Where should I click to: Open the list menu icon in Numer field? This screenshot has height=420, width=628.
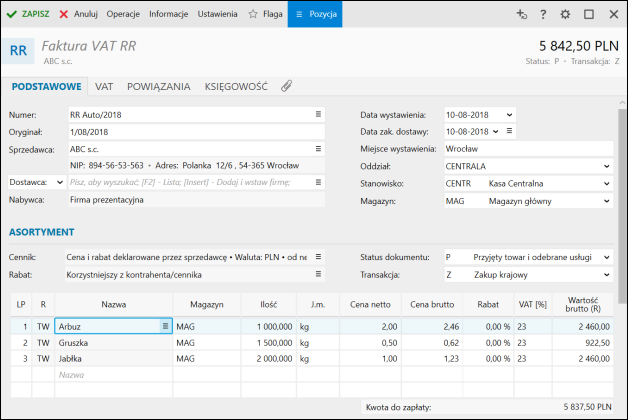[x=319, y=114]
